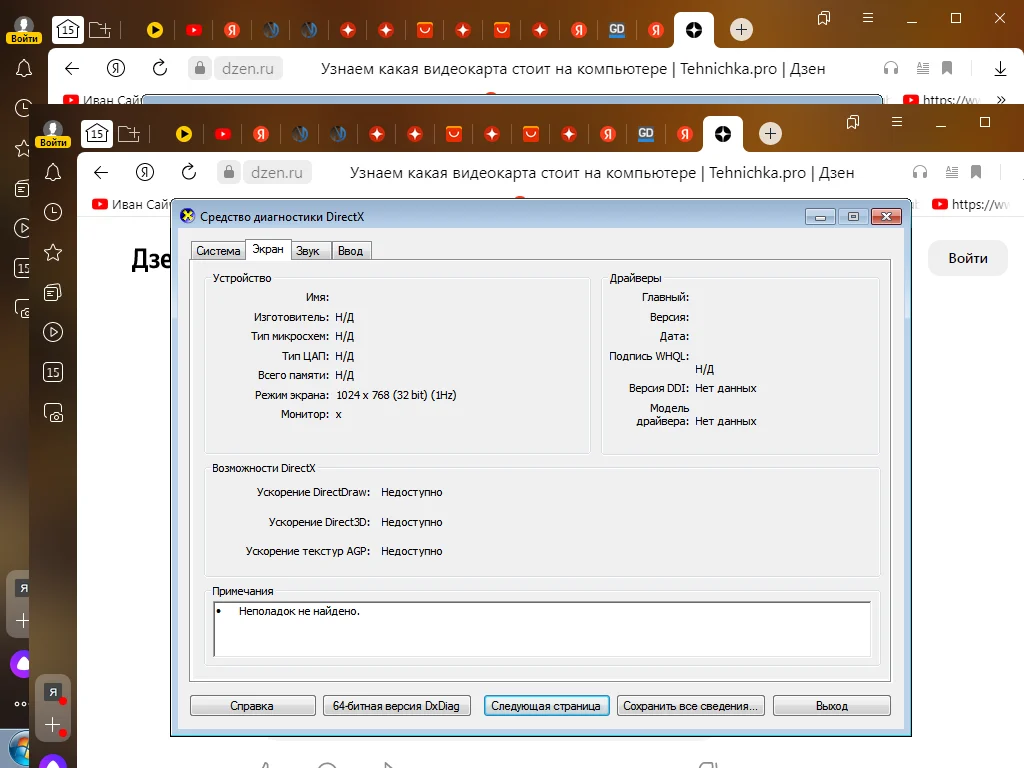Open downloads in the outer browser toolbar
This screenshot has height=768, width=1024.
(x=1000, y=69)
